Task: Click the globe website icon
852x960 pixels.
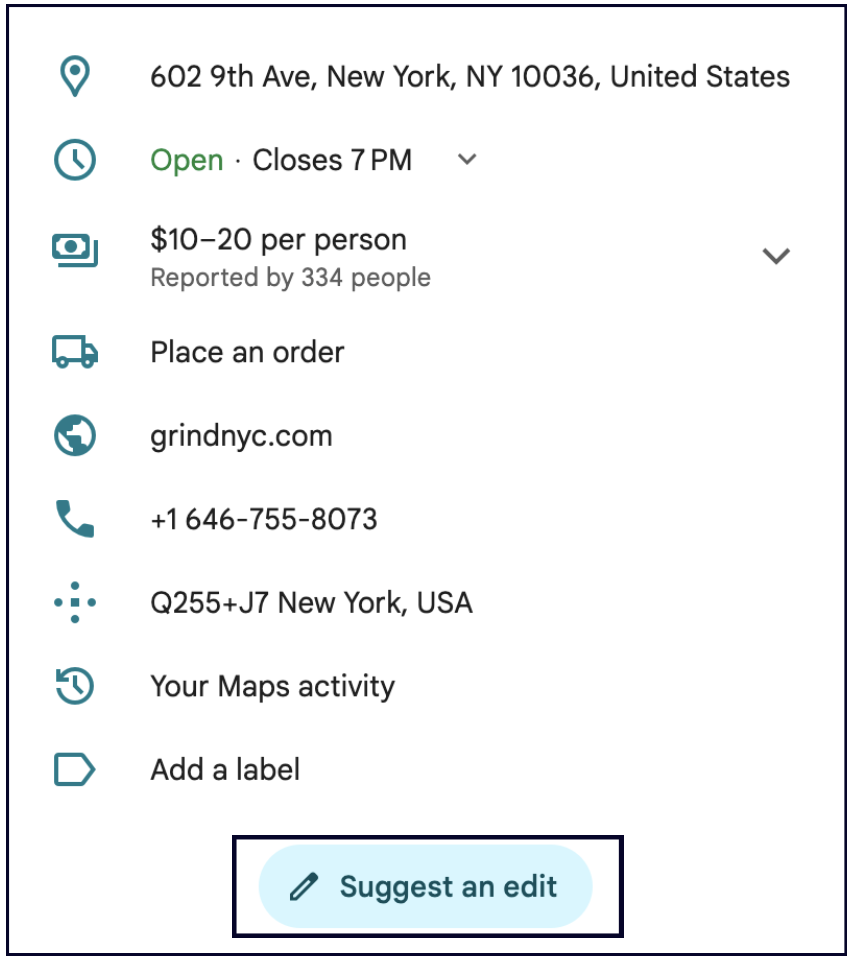Action: pyautogui.click(x=75, y=436)
